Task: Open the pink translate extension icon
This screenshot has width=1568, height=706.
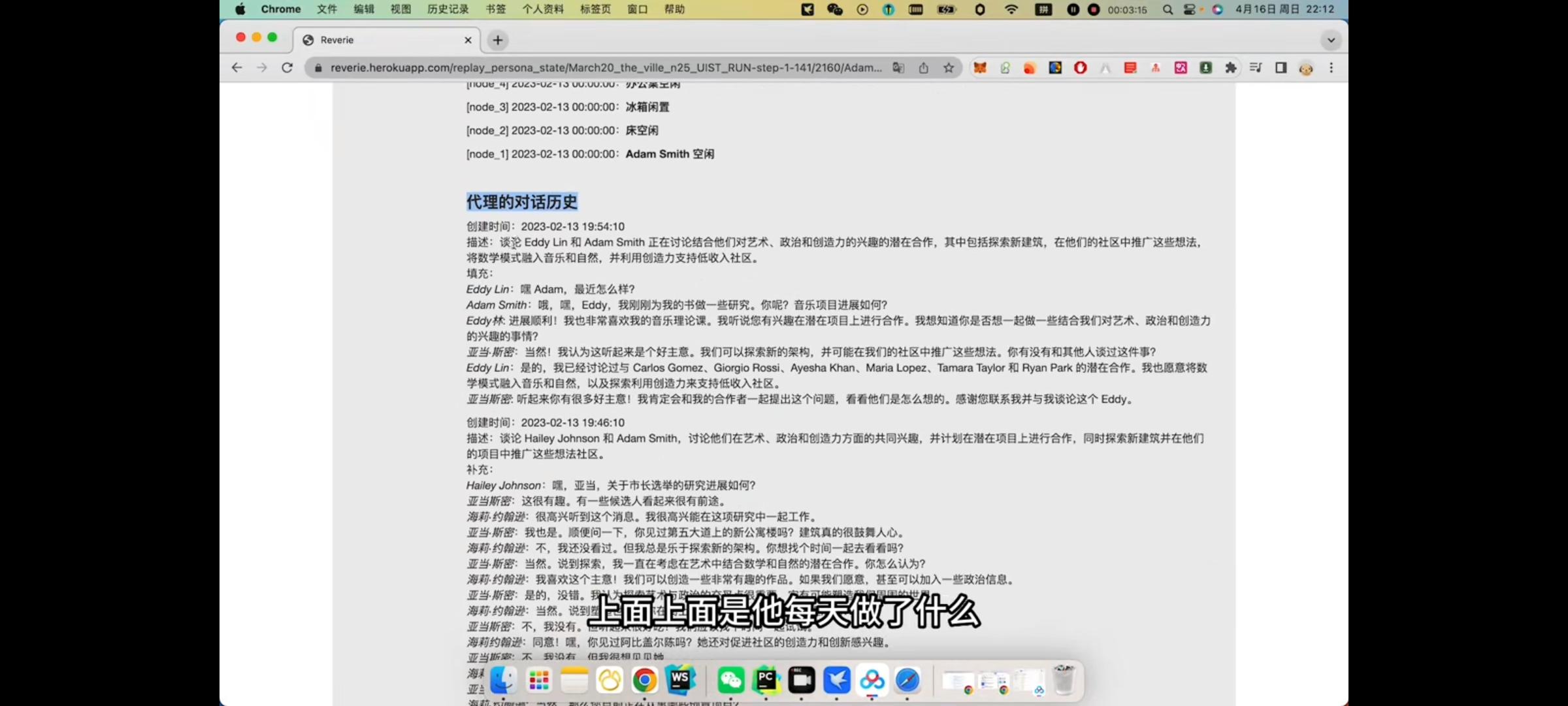Action: (x=1181, y=67)
